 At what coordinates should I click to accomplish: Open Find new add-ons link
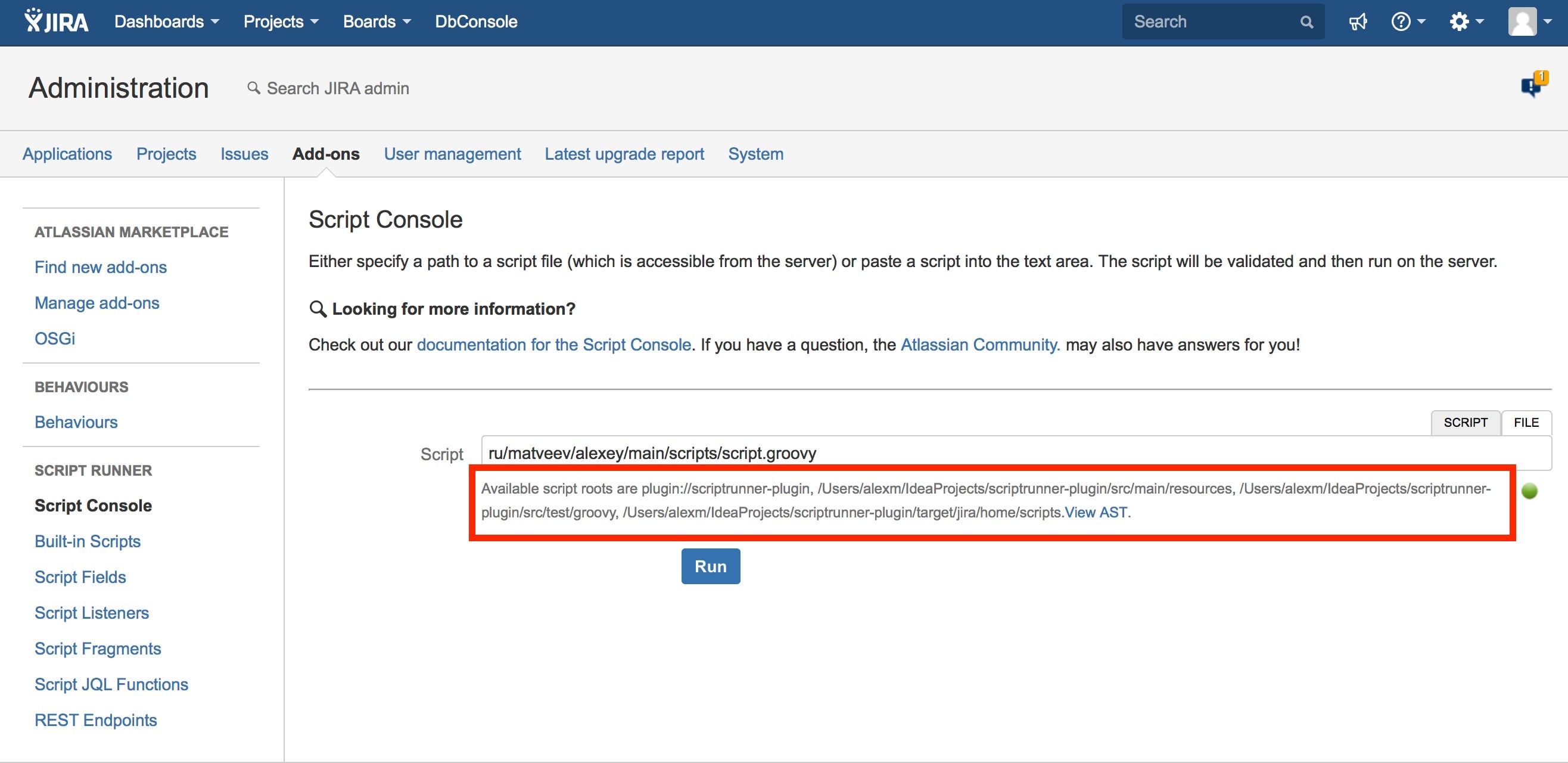pos(101,267)
